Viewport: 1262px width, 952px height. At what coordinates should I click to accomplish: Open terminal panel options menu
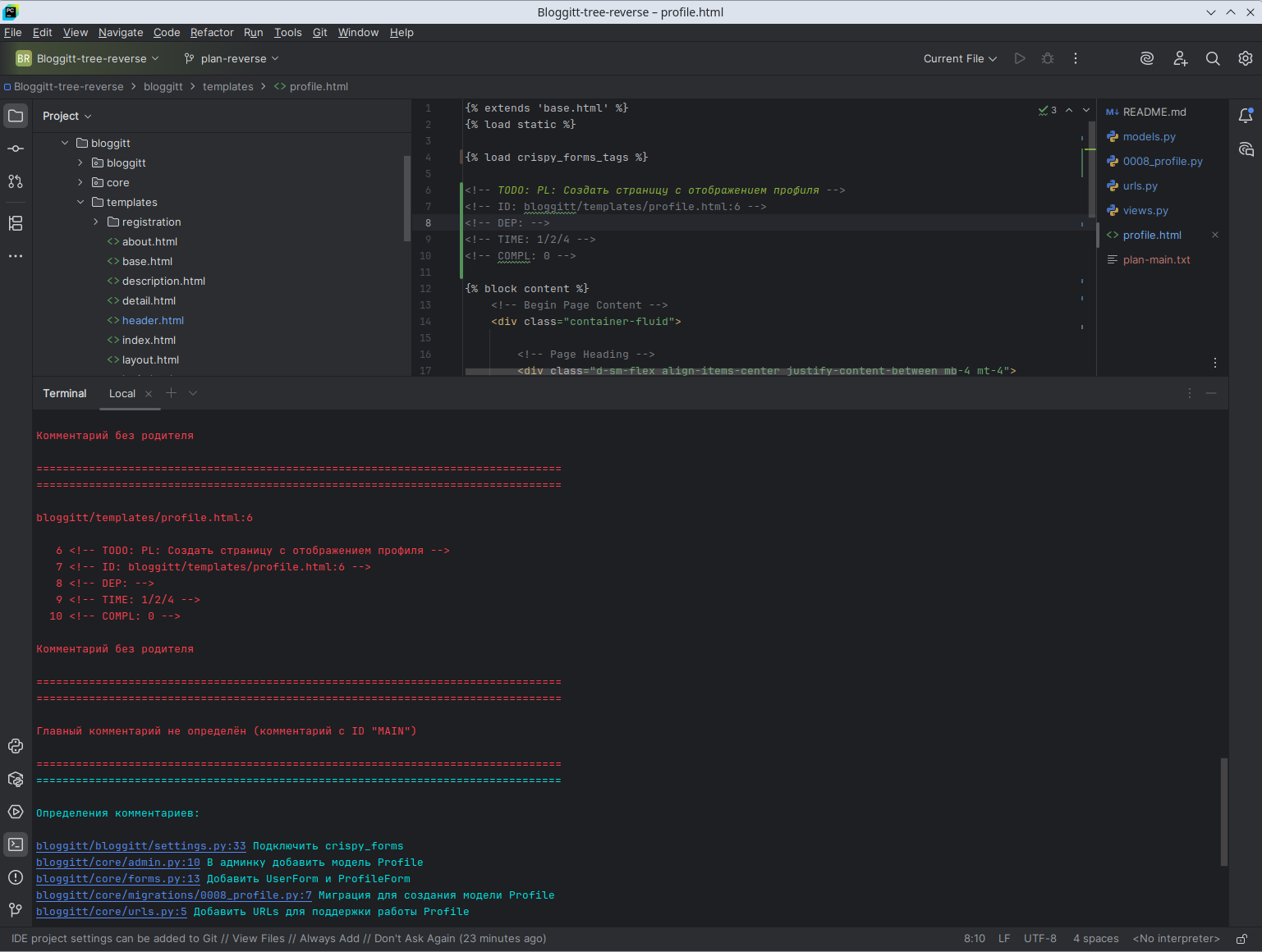coord(1189,393)
